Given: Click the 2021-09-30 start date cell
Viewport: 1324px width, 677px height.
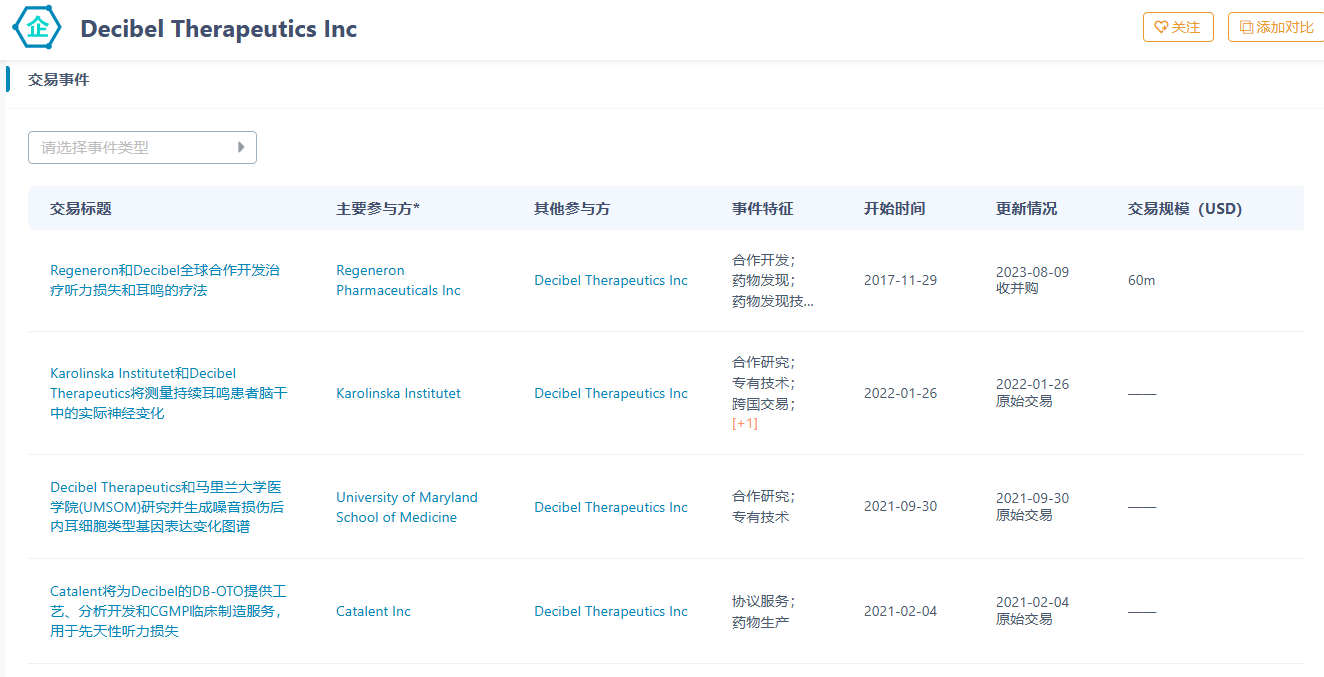Looking at the screenshot, I should pos(900,507).
